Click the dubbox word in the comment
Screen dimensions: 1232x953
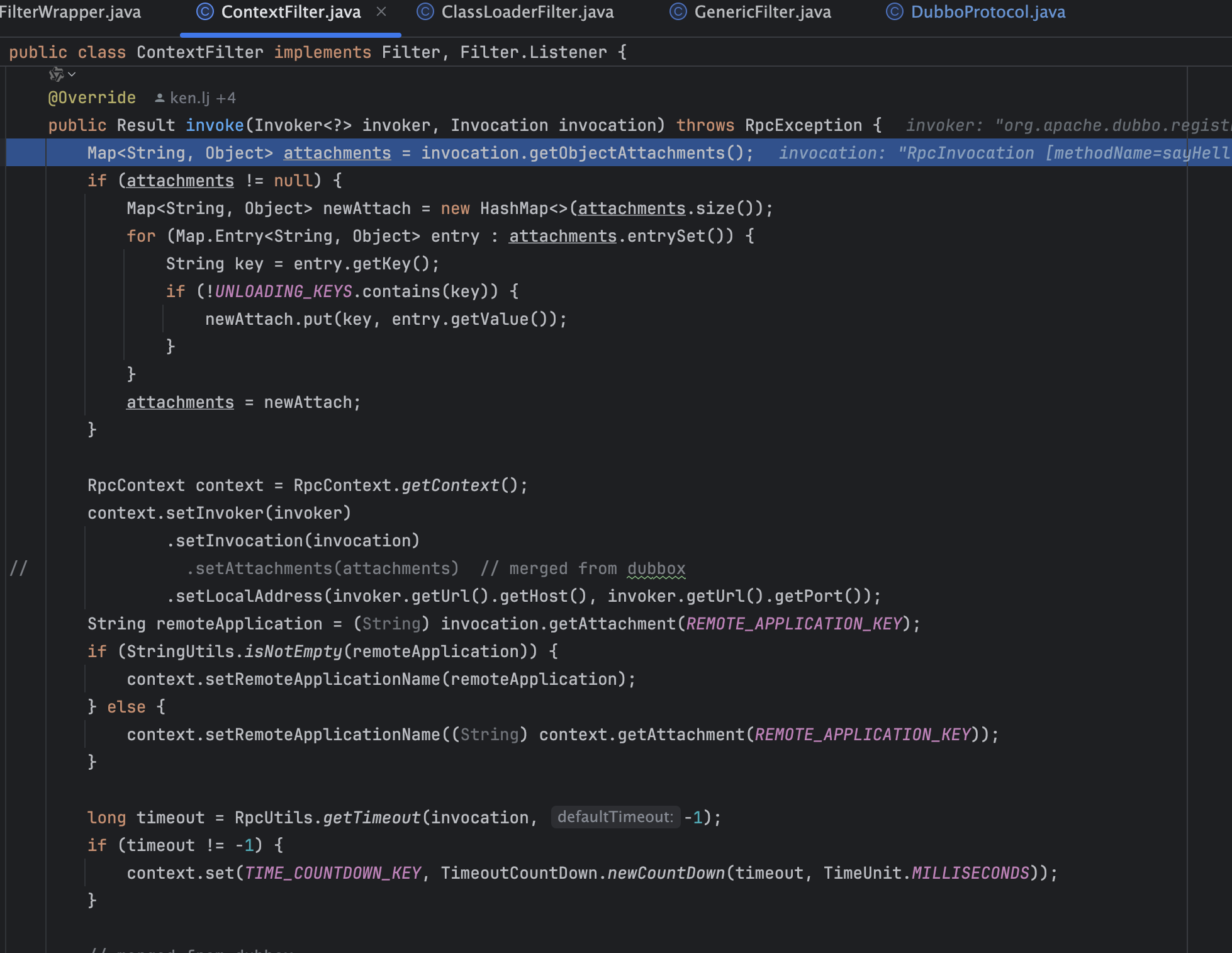pos(656,568)
